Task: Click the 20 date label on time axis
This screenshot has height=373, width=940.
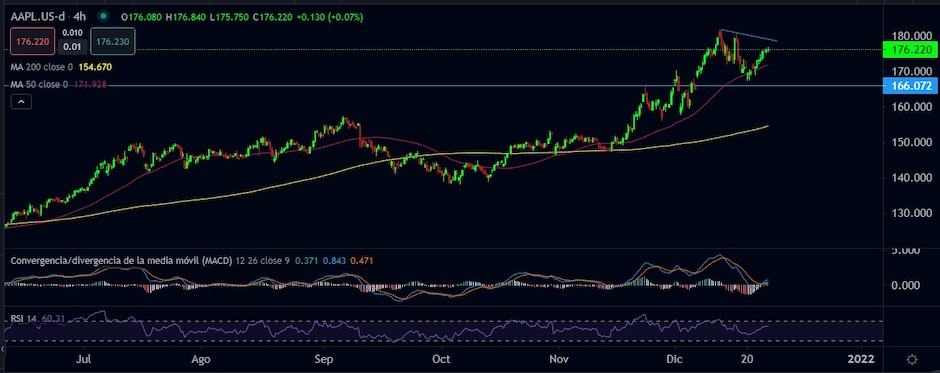Action: click(747, 359)
